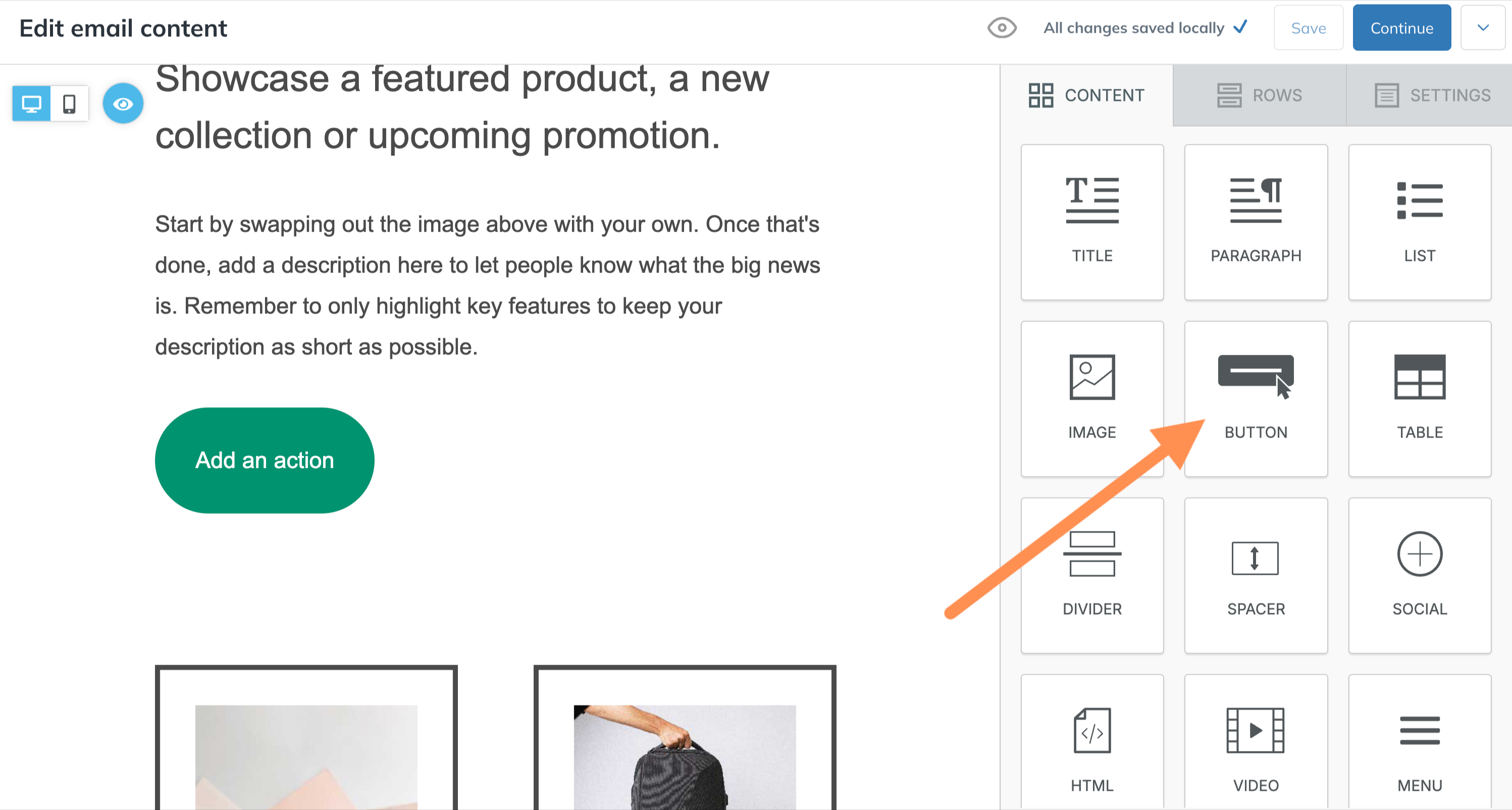Select the Divider content block
This screenshot has height=810, width=1512.
click(x=1092, y=575)
